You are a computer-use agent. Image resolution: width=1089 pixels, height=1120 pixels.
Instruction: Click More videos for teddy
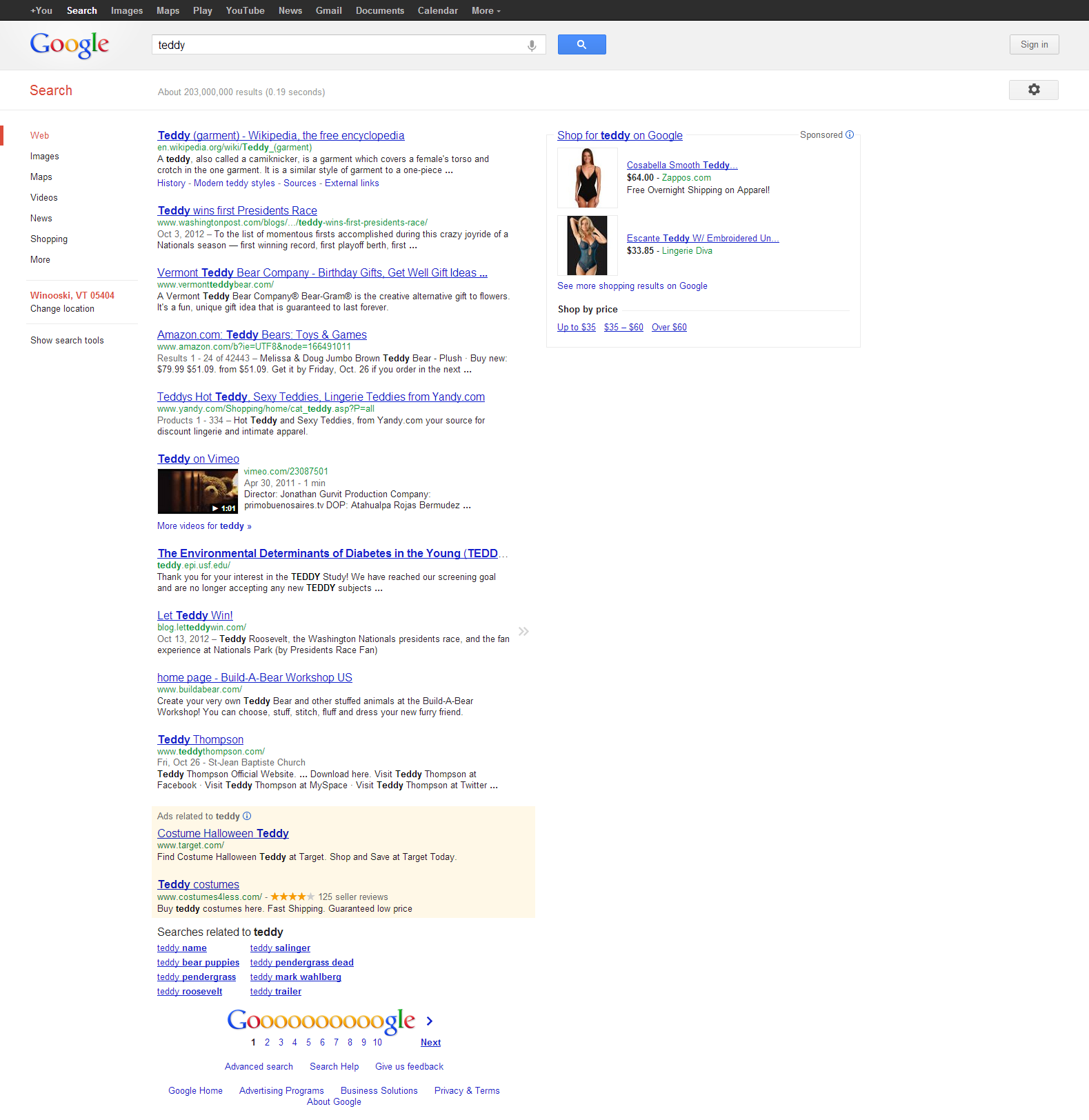tap(204, 526)
